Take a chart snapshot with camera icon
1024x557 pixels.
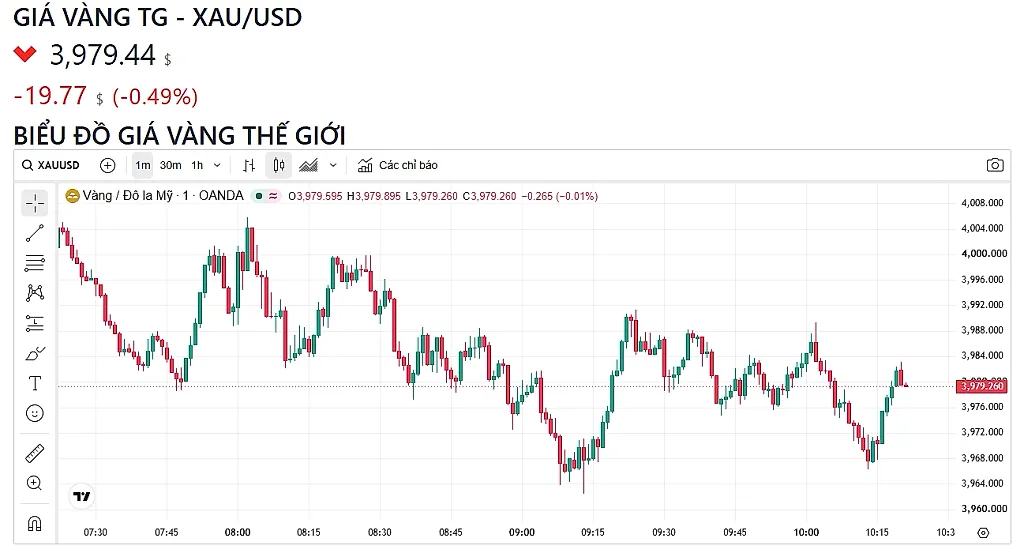[995, 165]
